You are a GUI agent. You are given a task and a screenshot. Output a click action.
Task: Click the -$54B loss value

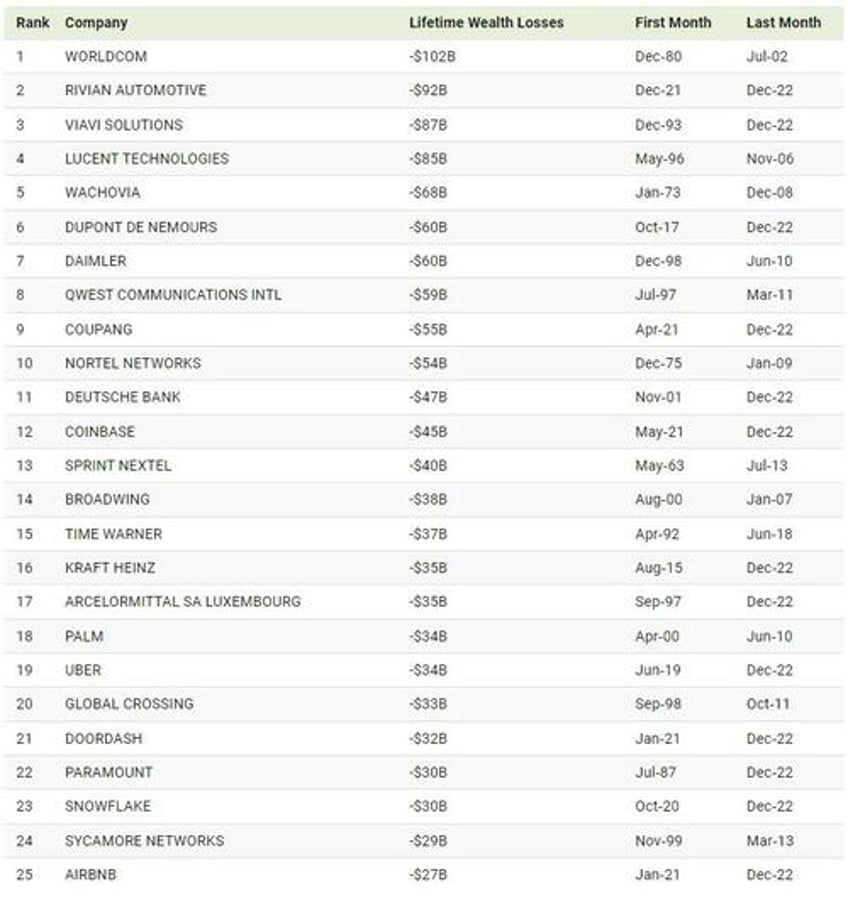tap(428, 363)
